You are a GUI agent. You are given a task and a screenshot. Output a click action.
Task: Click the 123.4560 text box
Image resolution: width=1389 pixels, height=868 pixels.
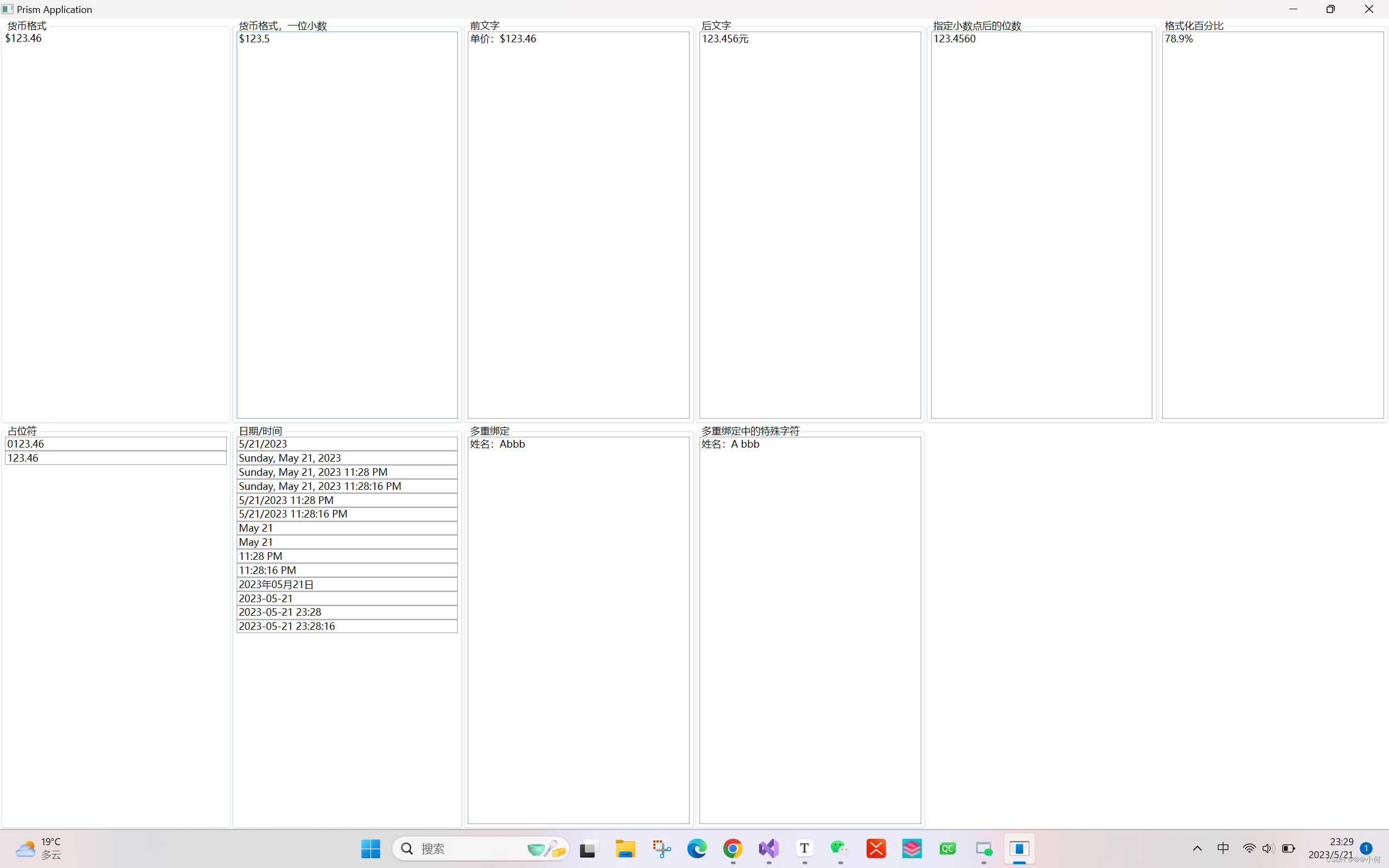coord(1041,225)
